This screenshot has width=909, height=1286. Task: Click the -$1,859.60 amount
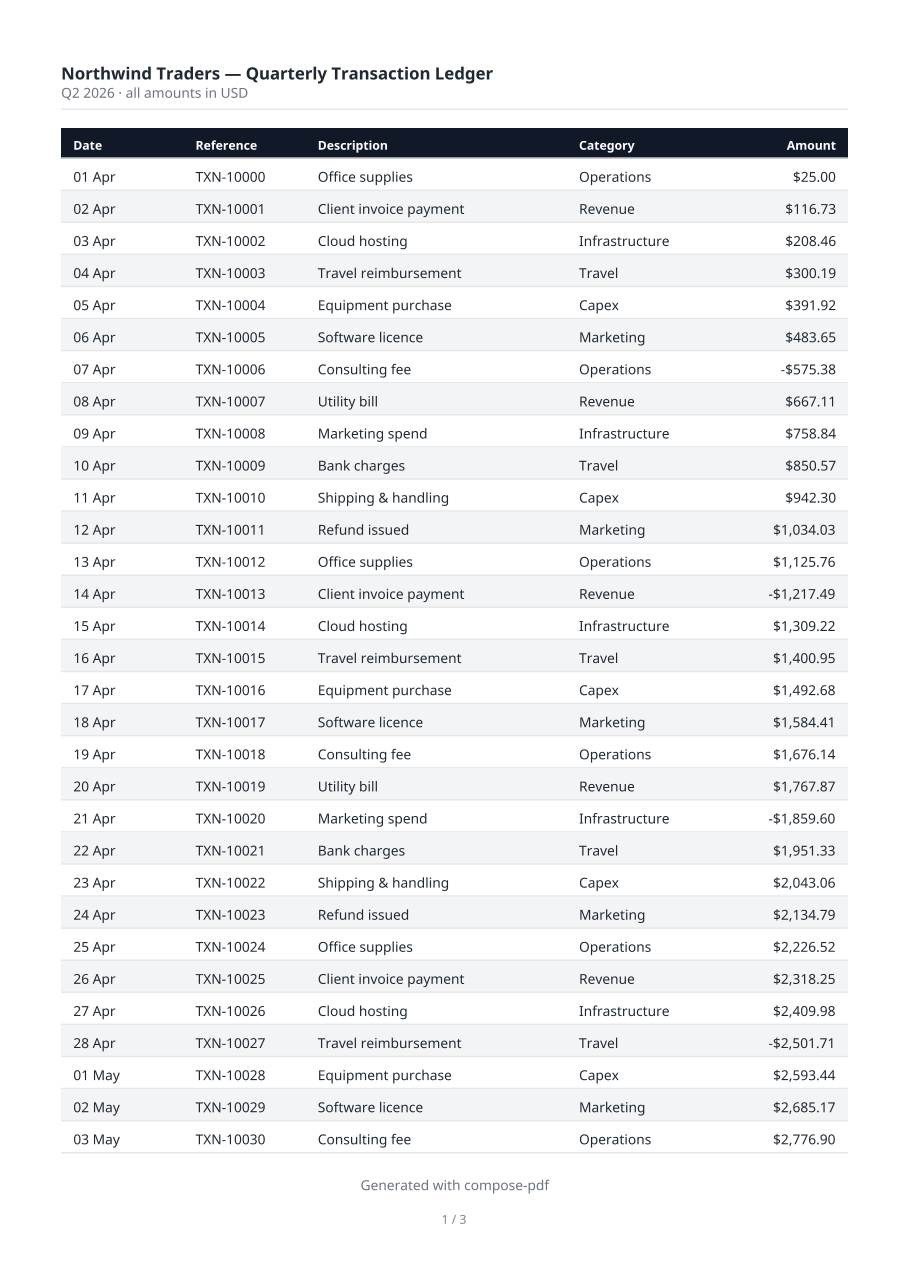coord(801,818)
